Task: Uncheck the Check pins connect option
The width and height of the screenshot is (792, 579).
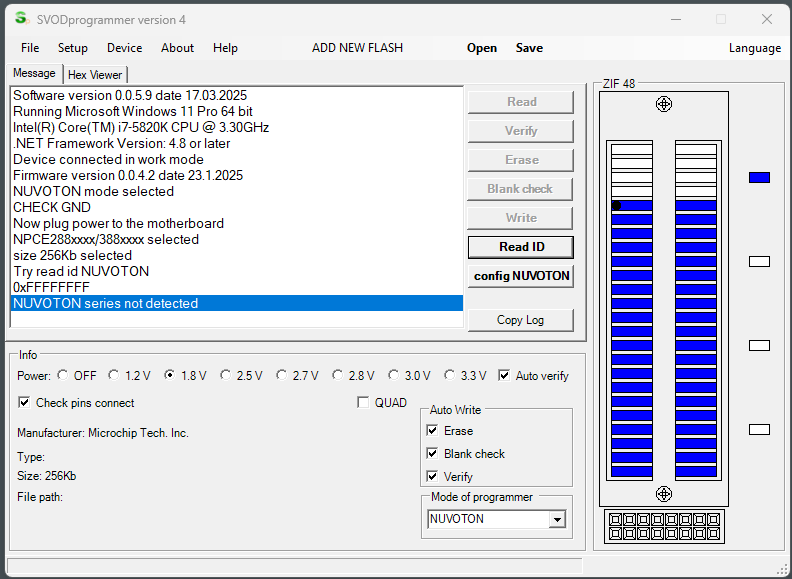Action: click(x=25, y=403)
